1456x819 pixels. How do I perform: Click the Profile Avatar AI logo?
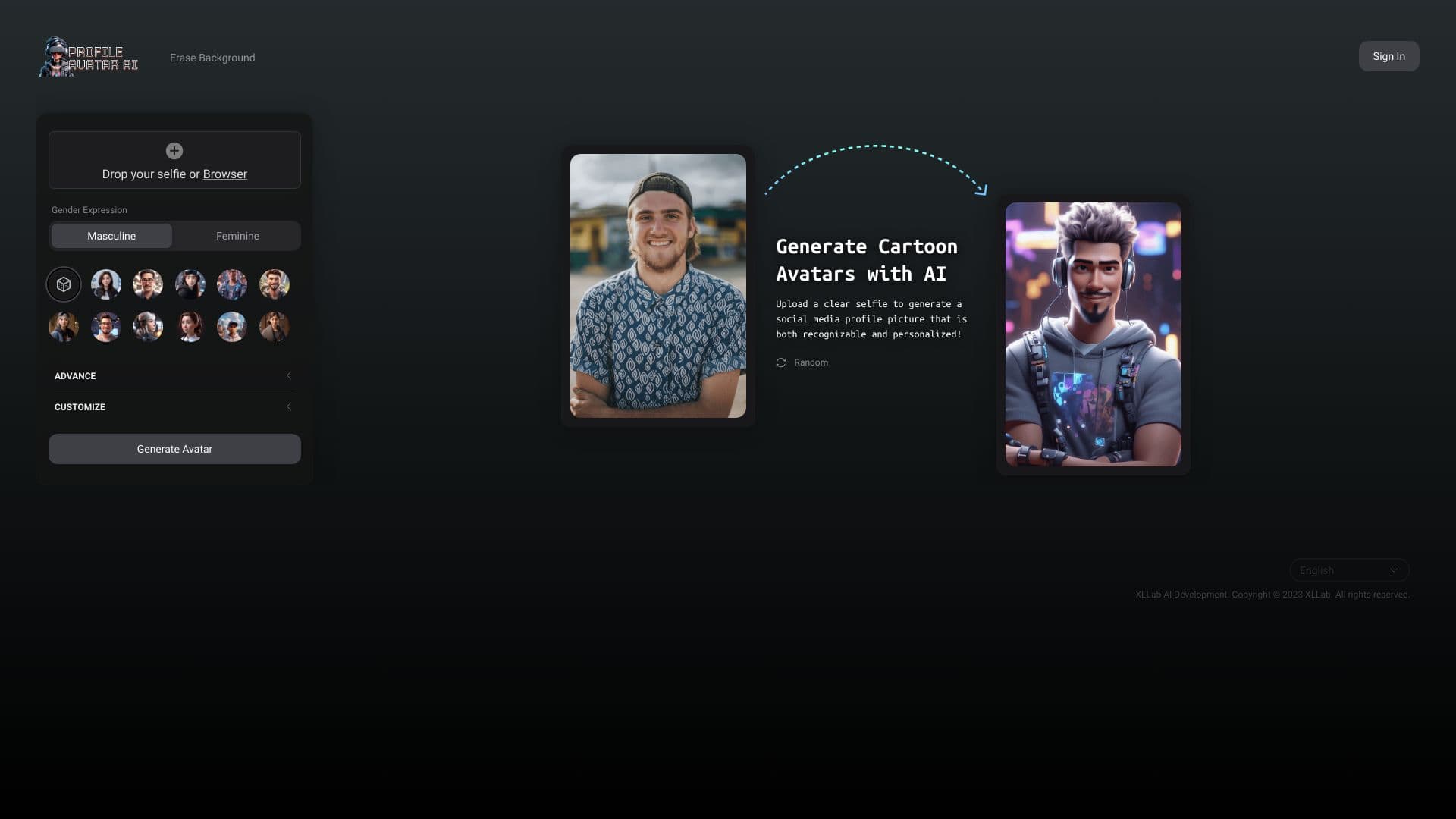coord(88,57)
